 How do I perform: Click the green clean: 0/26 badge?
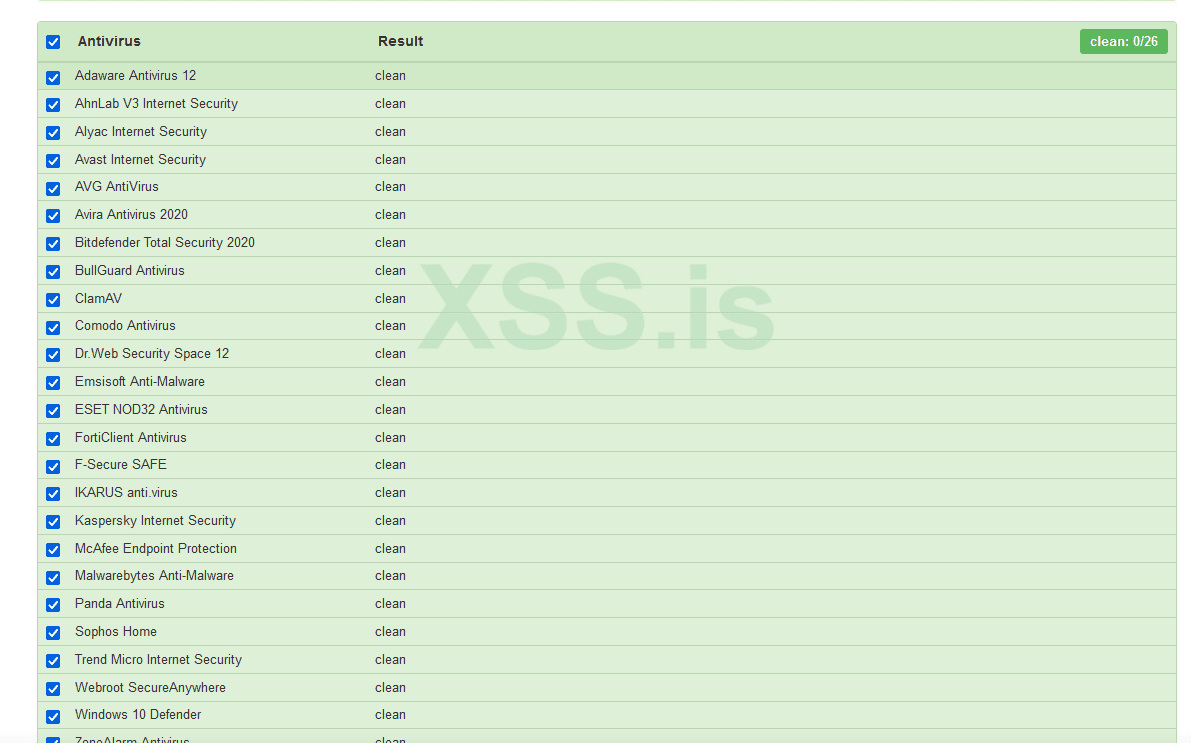[x=1123, y=41]
